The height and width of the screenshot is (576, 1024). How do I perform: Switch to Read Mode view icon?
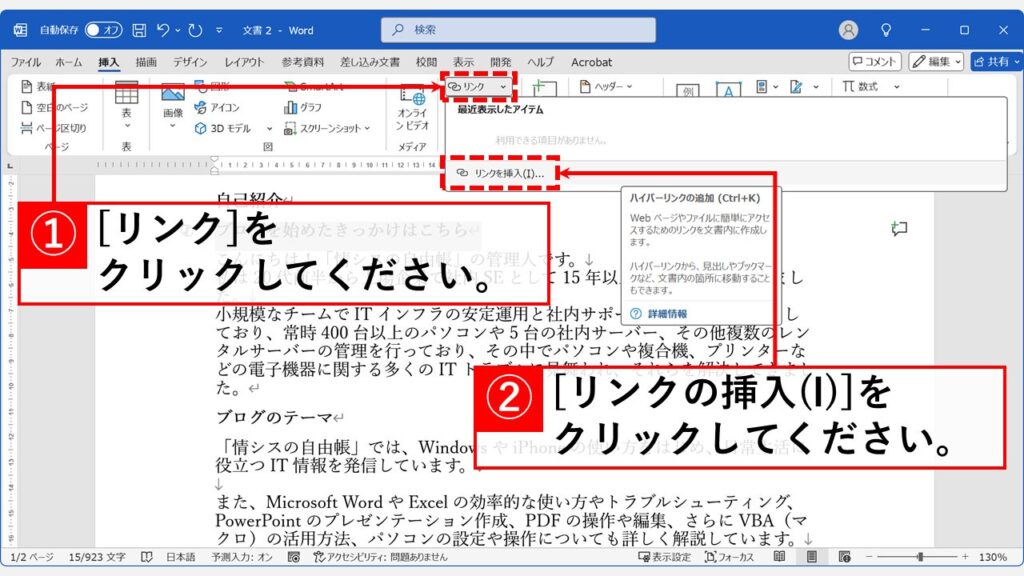(x=779, y=557)
